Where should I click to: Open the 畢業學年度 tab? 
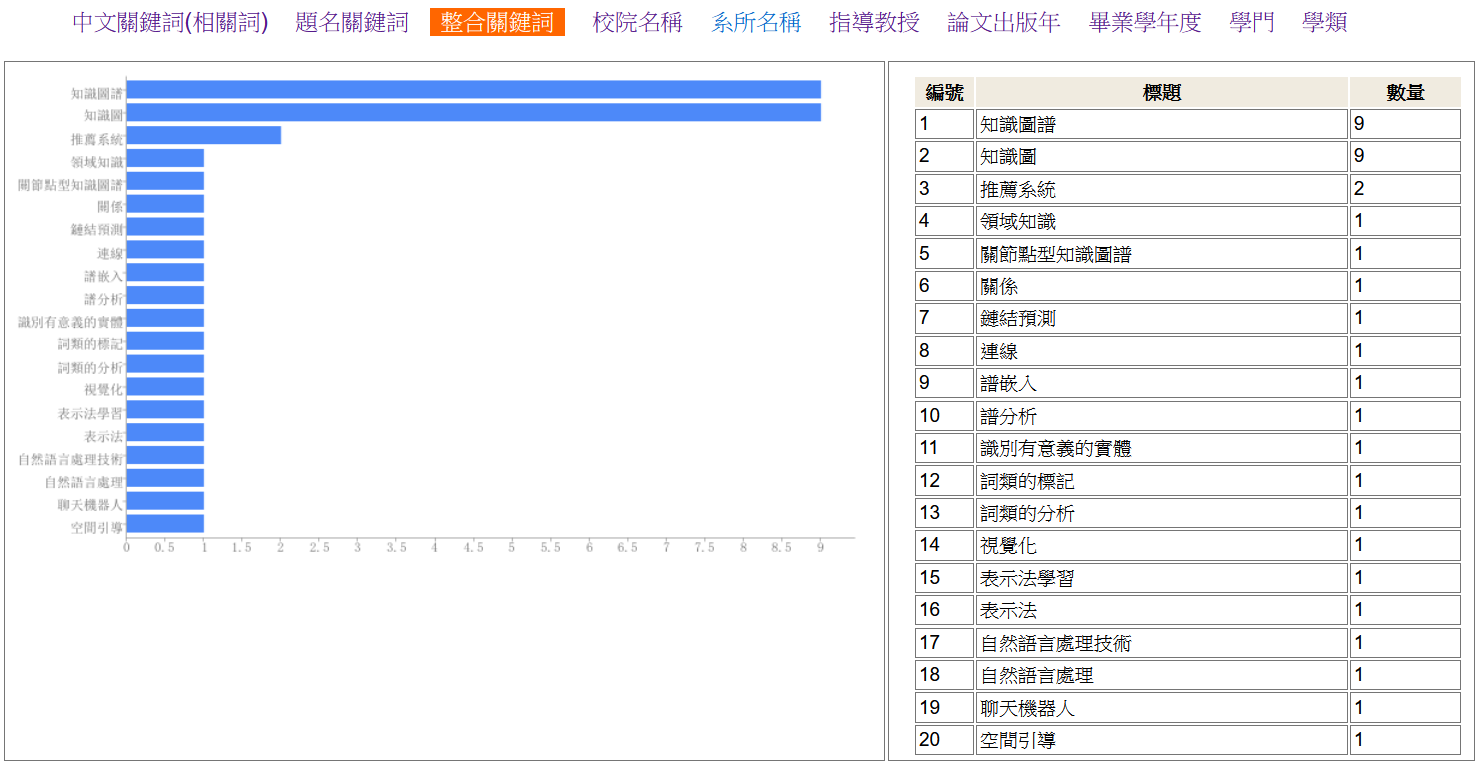click(x=1145, y=22)
